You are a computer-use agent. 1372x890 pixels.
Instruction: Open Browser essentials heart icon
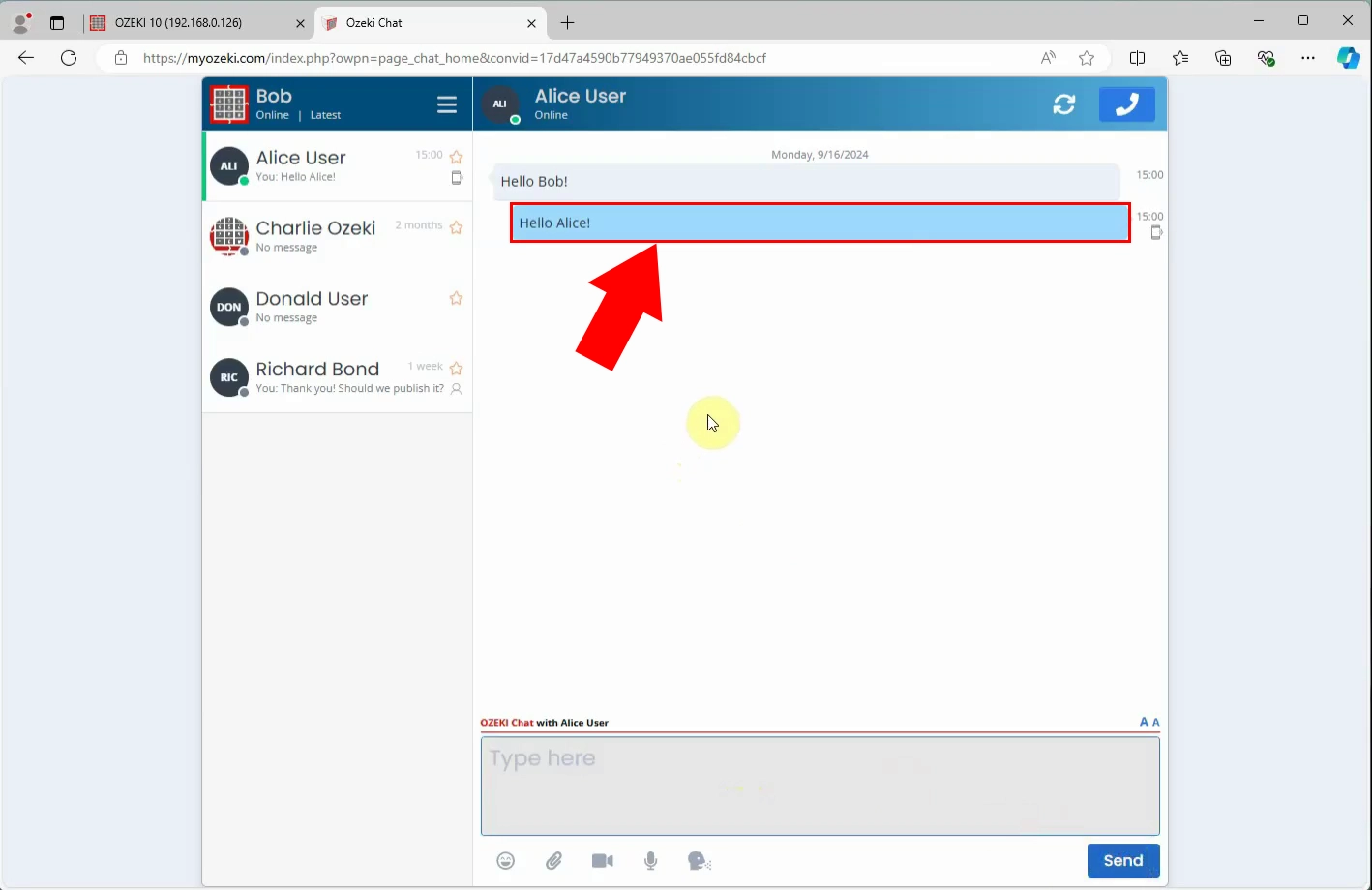coord(1266,58)
